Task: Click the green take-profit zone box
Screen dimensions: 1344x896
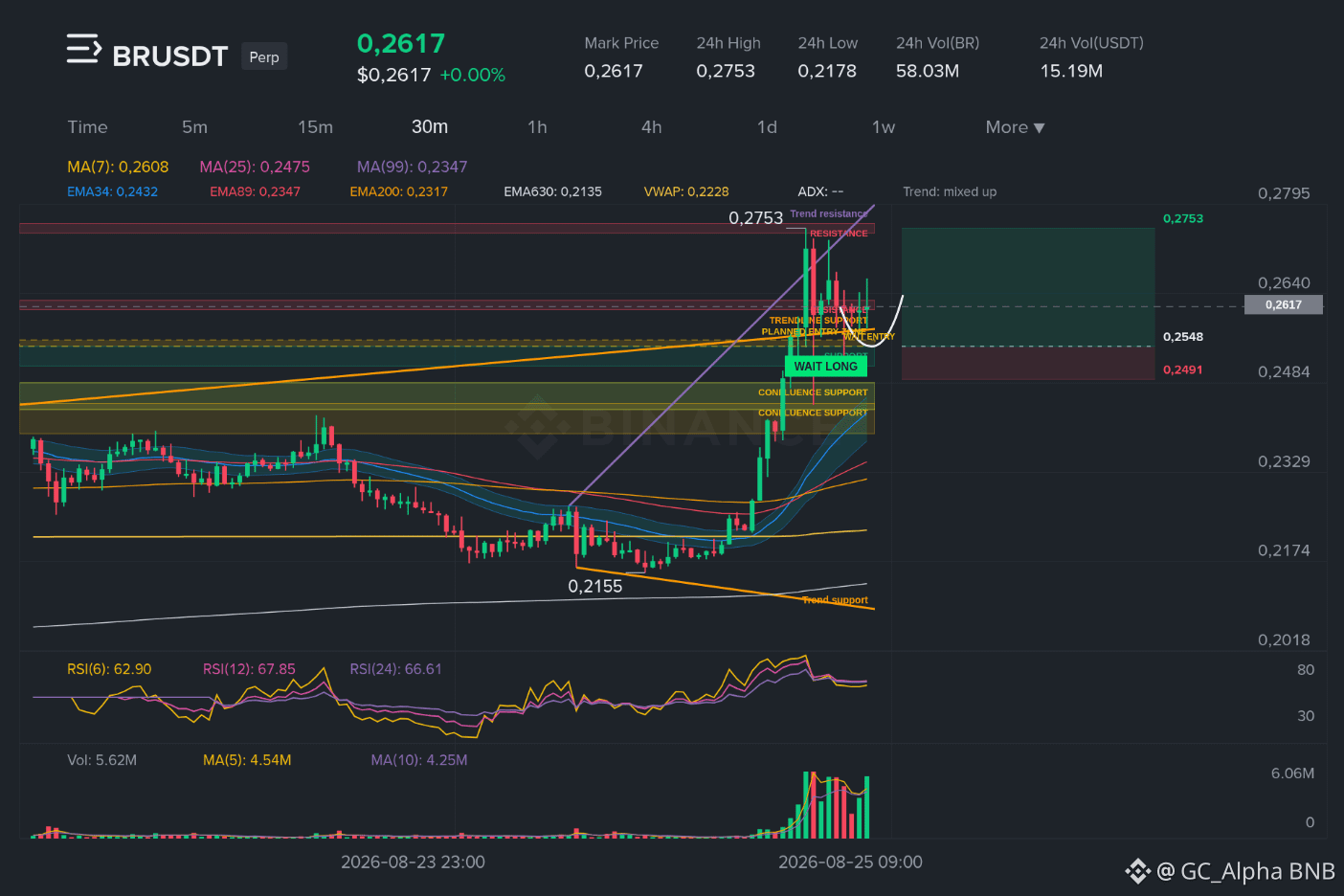Action: pyautogui.click(x=1028, y=287)
